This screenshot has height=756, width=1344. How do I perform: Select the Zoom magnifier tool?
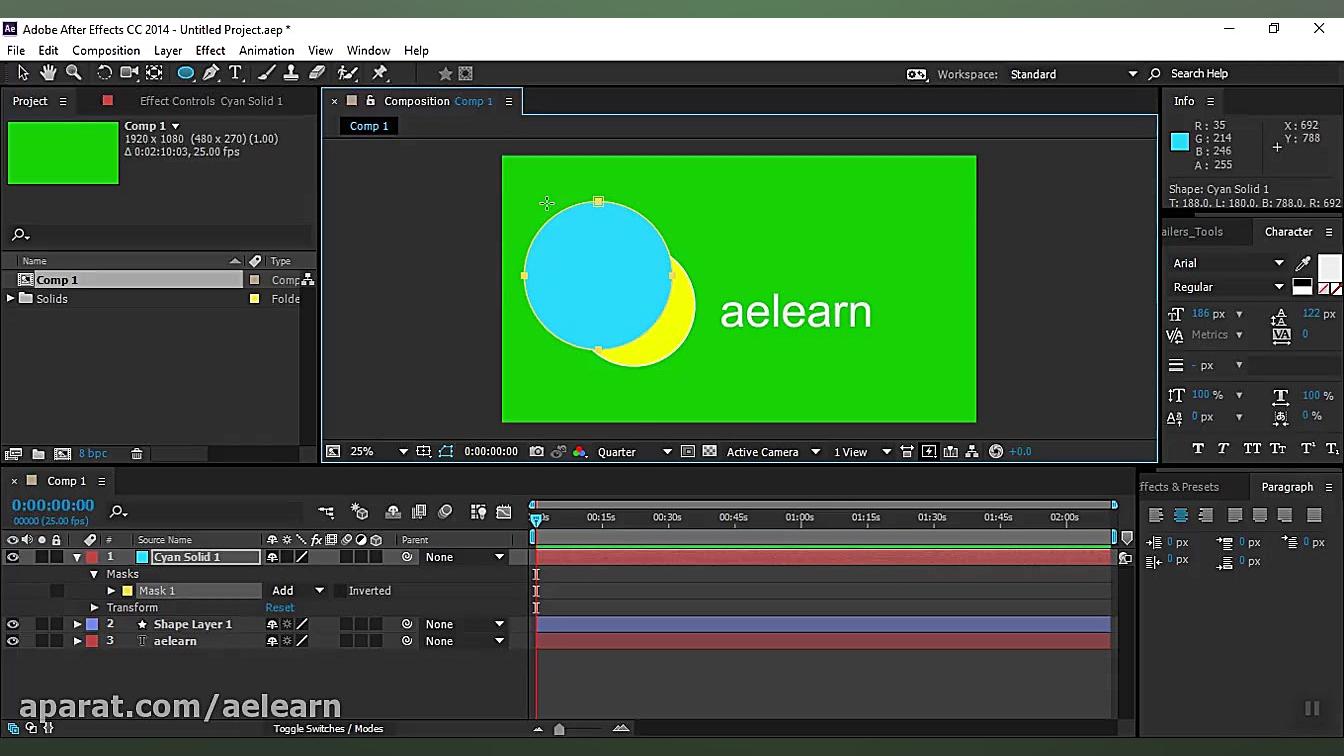74,73
